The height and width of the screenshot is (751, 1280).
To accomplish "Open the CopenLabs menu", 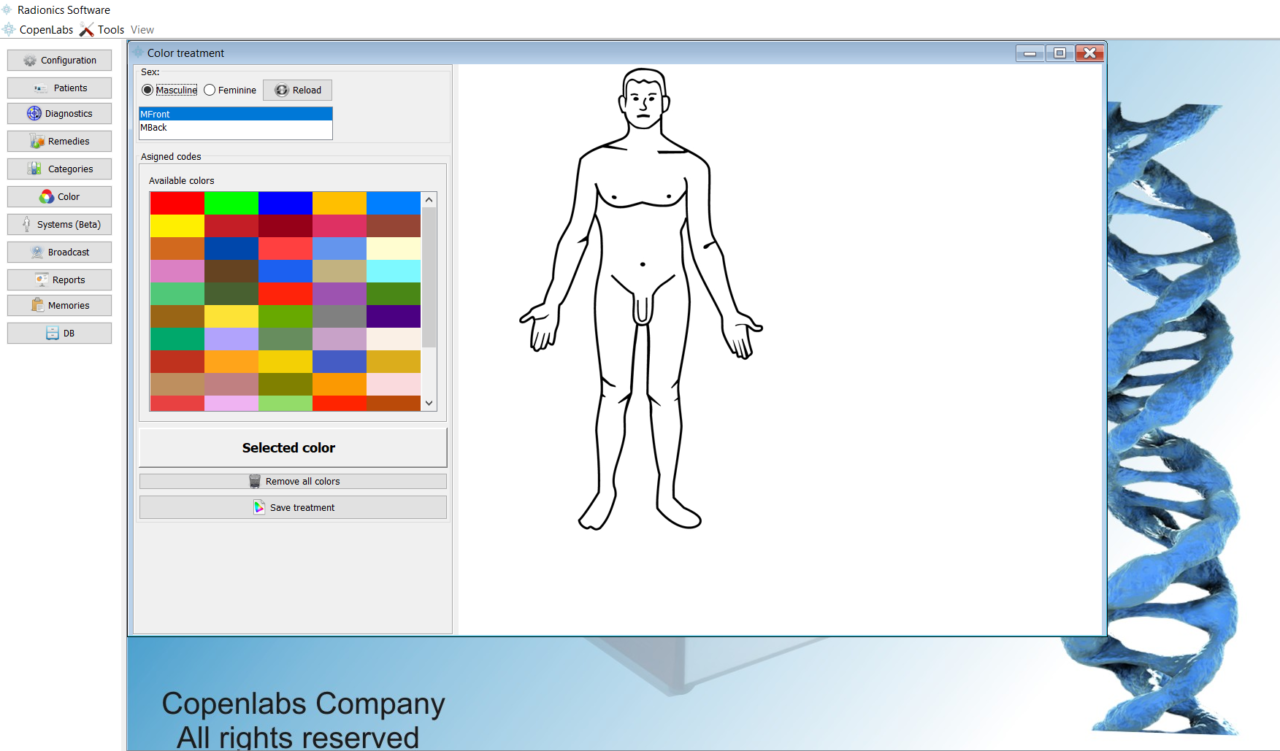I will (x=45, y=30).
